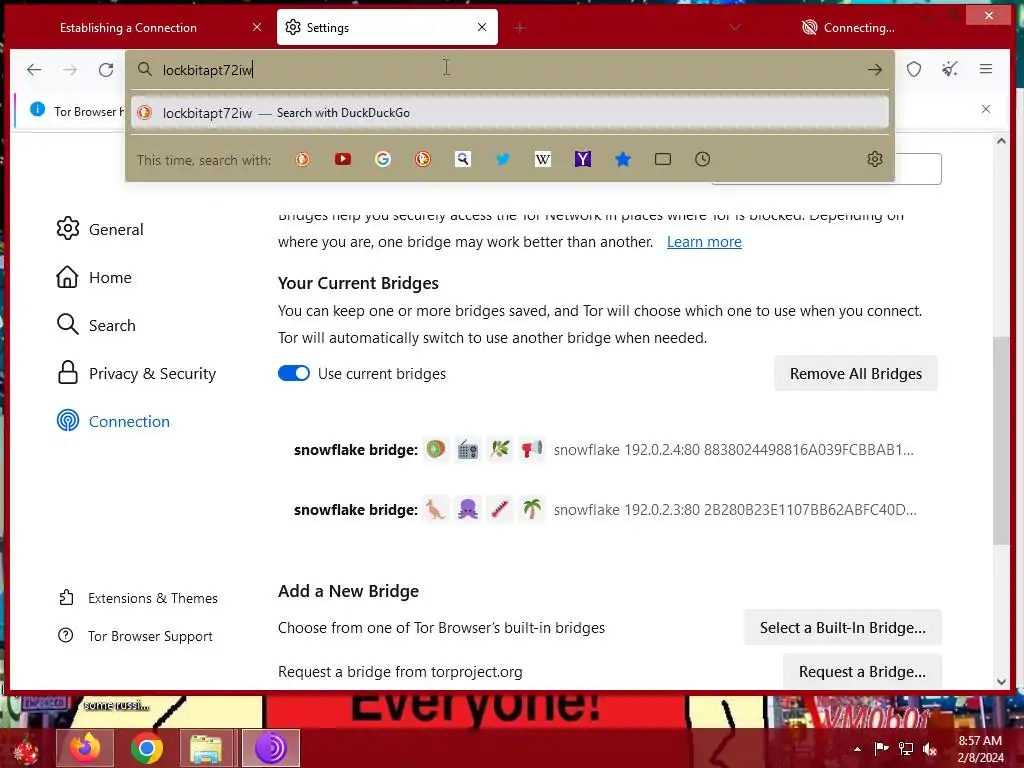Open the network tray icon
Viewport: 1024px width, 768px height.
tap(906, 749)
